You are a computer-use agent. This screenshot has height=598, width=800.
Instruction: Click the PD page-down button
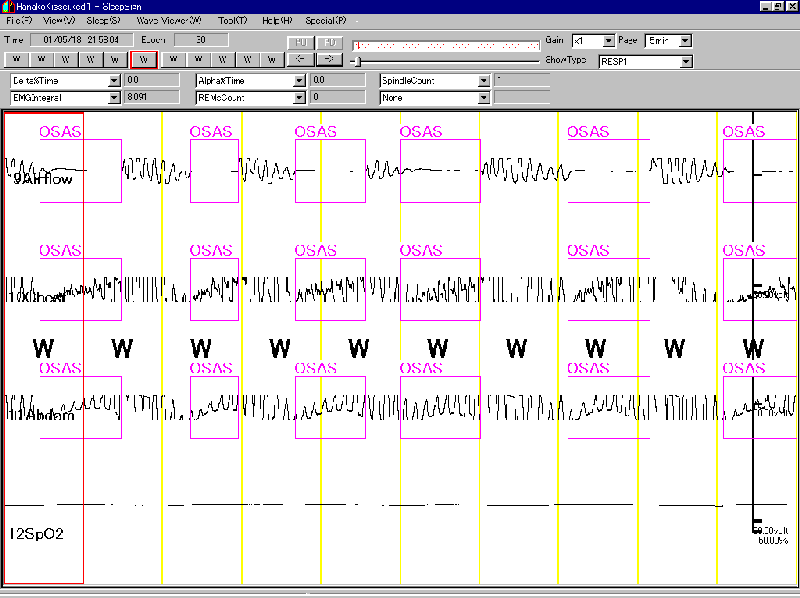[330, 43]
